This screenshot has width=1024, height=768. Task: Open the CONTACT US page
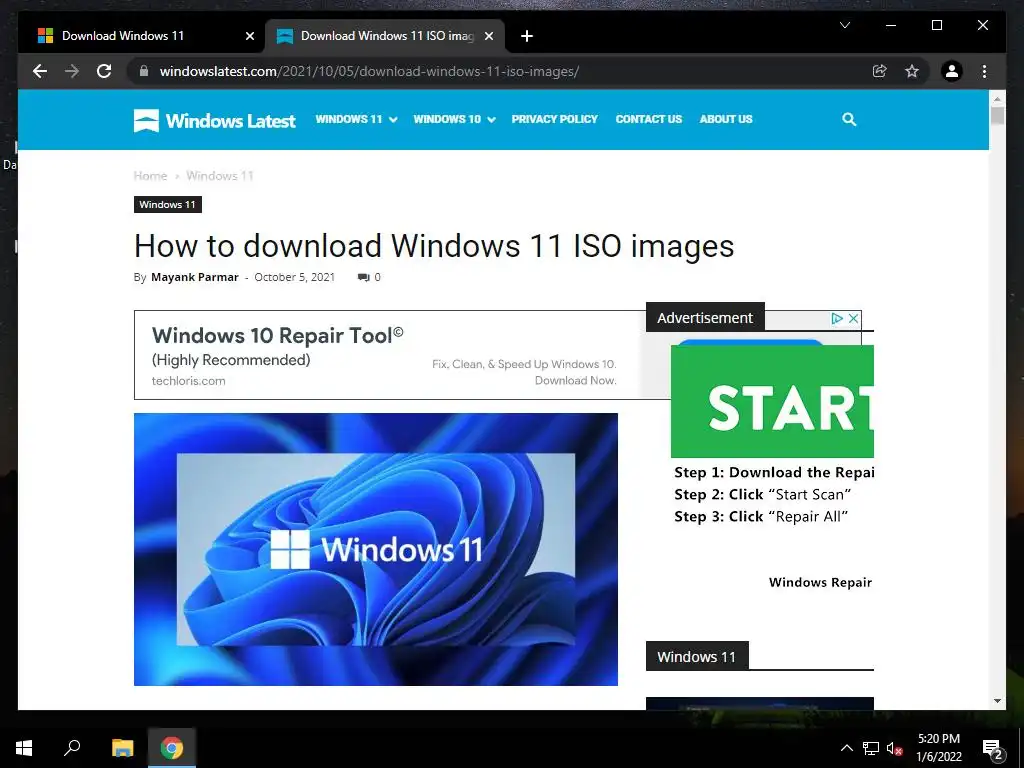coord(648,119)
